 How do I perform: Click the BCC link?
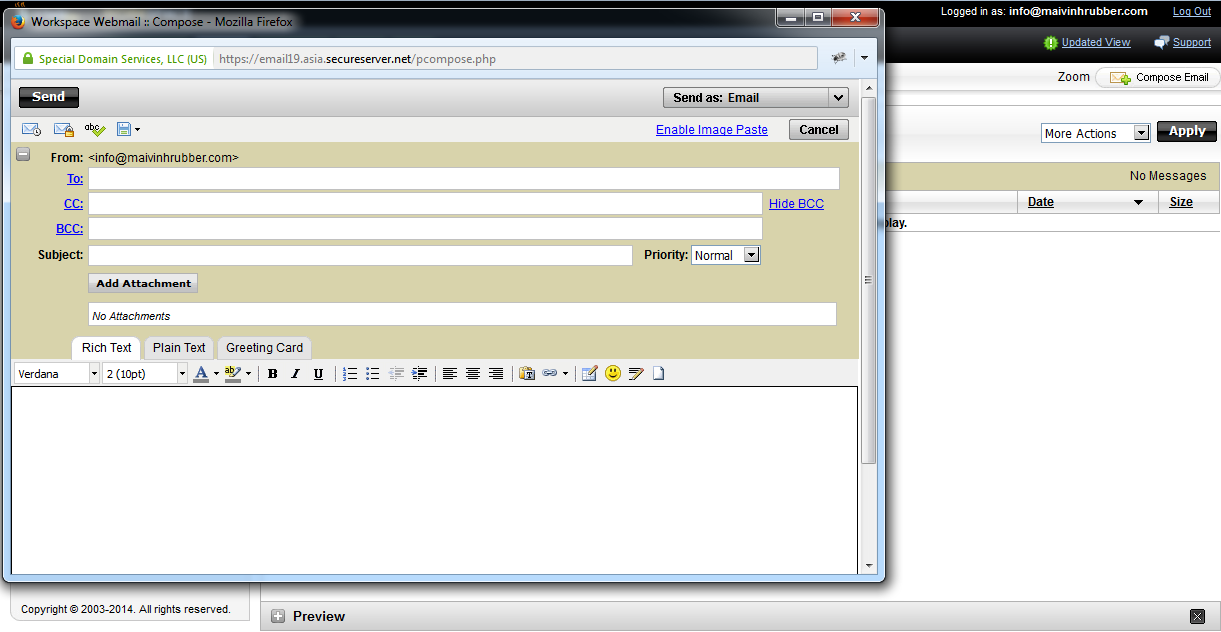click(70, 229)
